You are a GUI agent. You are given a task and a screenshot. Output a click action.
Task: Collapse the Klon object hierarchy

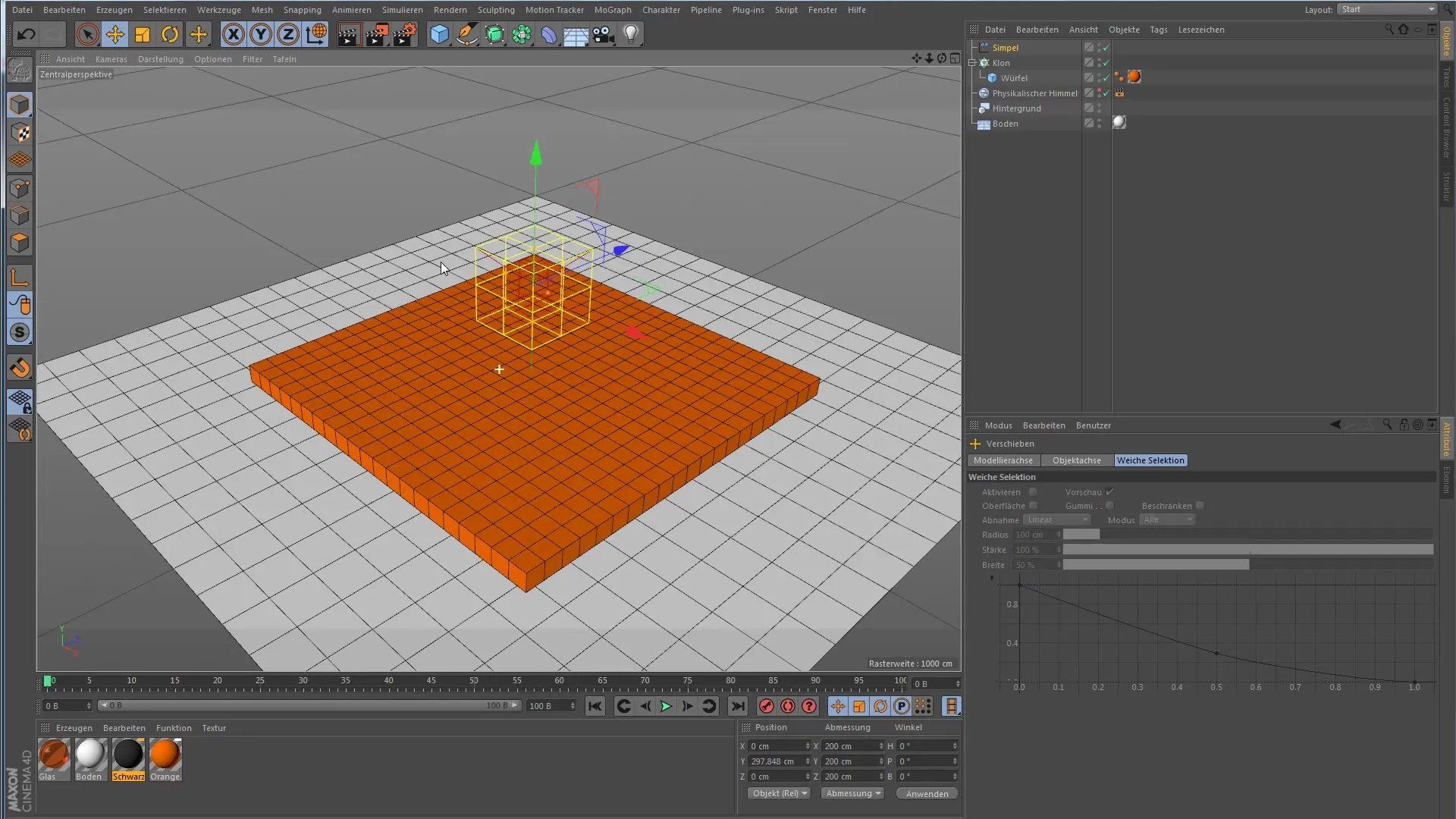[x=972, y=63]
